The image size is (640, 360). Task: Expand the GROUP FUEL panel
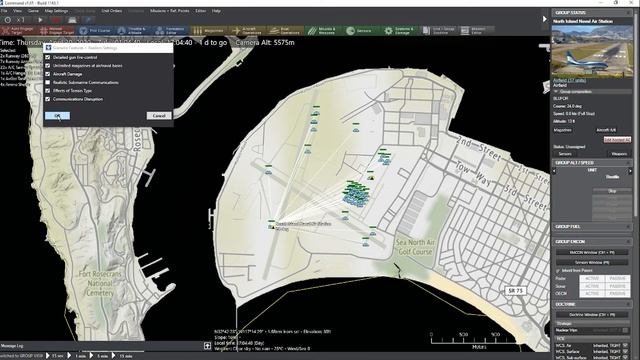629,227
